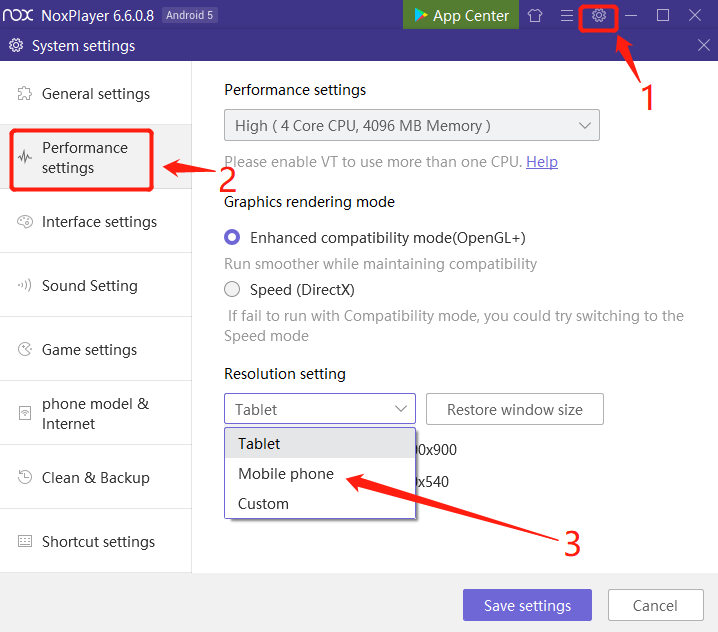Screen dimensions: 718x632
Task: Click the skin/theme shirt icon
Action: click(x=535, y=16)
